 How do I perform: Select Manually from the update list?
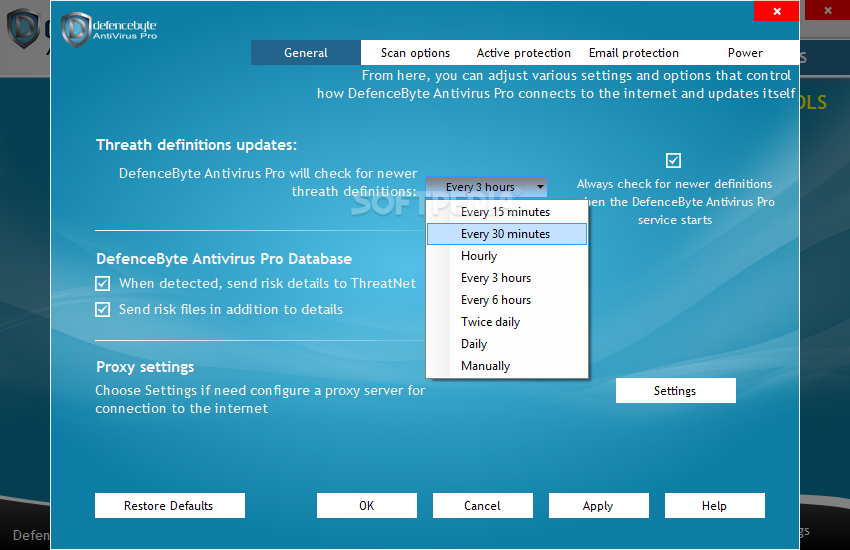[x=507, y=366]
